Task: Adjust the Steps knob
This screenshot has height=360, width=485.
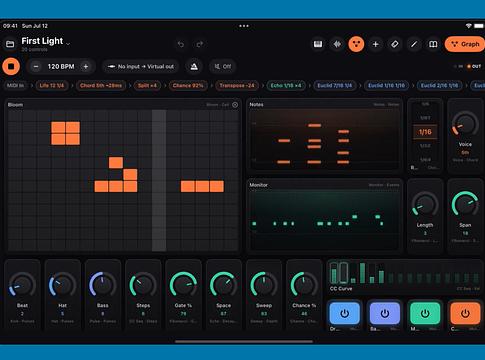Action: (x=143, y=284)
